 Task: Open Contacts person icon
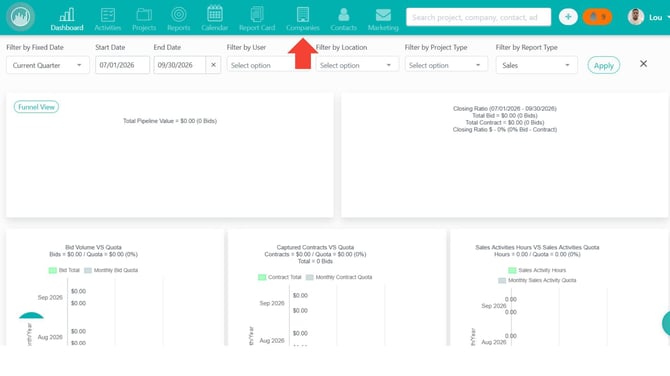[x=344, y=15]
